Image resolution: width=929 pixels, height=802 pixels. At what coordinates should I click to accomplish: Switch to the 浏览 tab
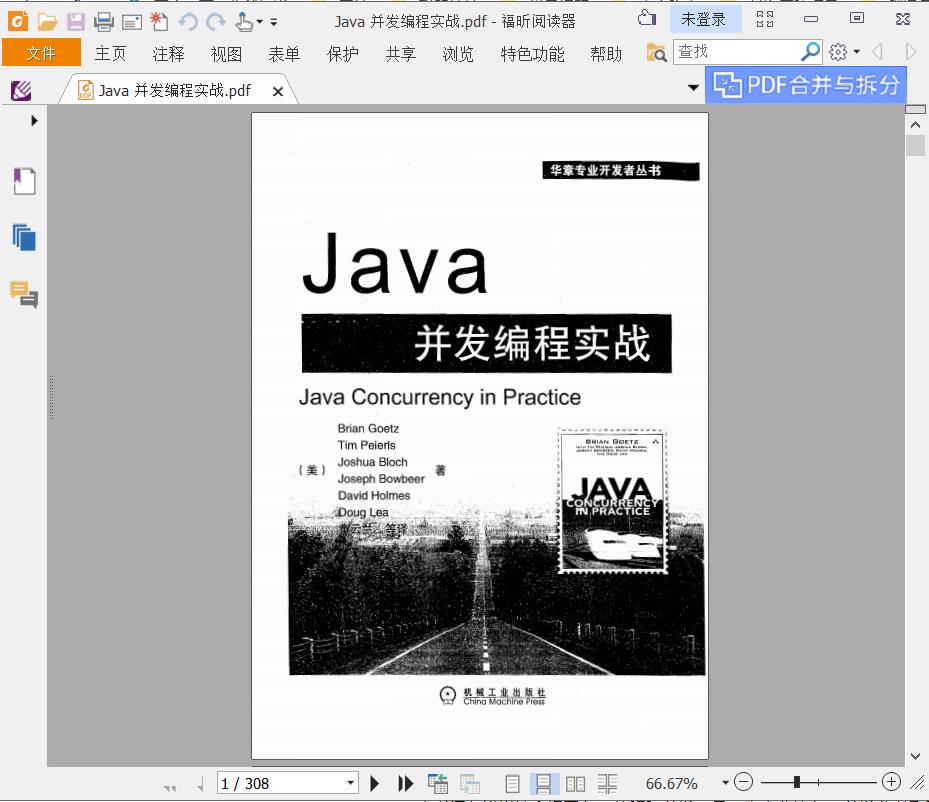tap(459, 54)
